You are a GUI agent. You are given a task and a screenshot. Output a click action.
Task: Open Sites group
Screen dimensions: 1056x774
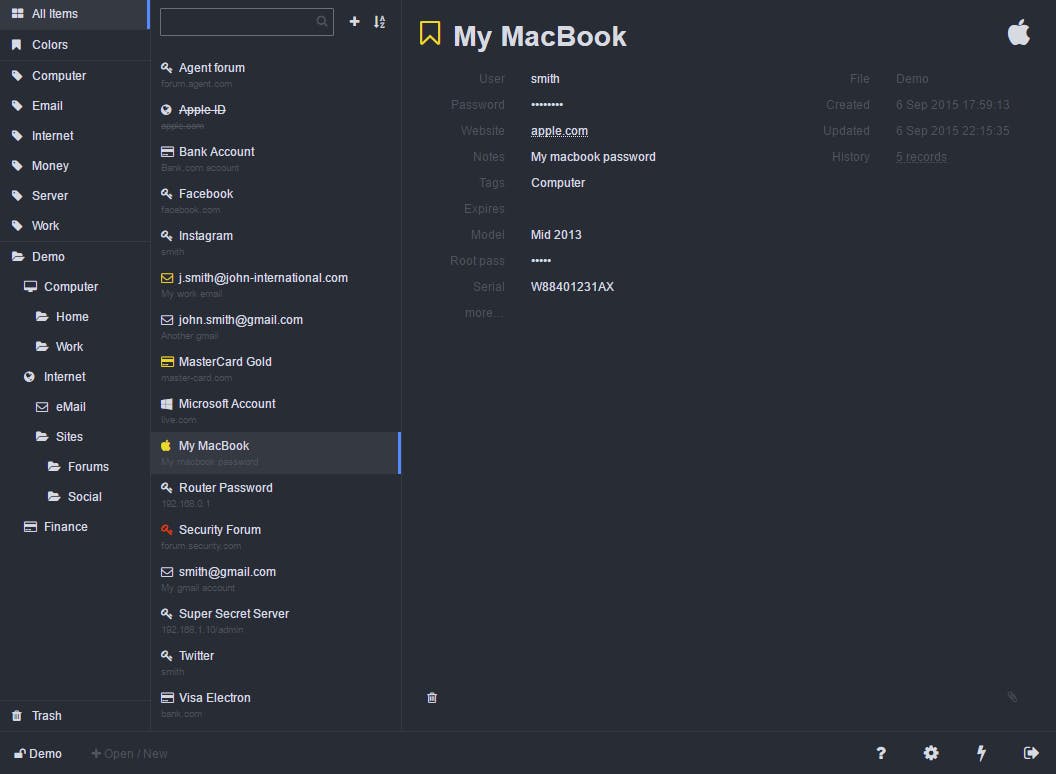pyautogui.click(x=75, y=437)
